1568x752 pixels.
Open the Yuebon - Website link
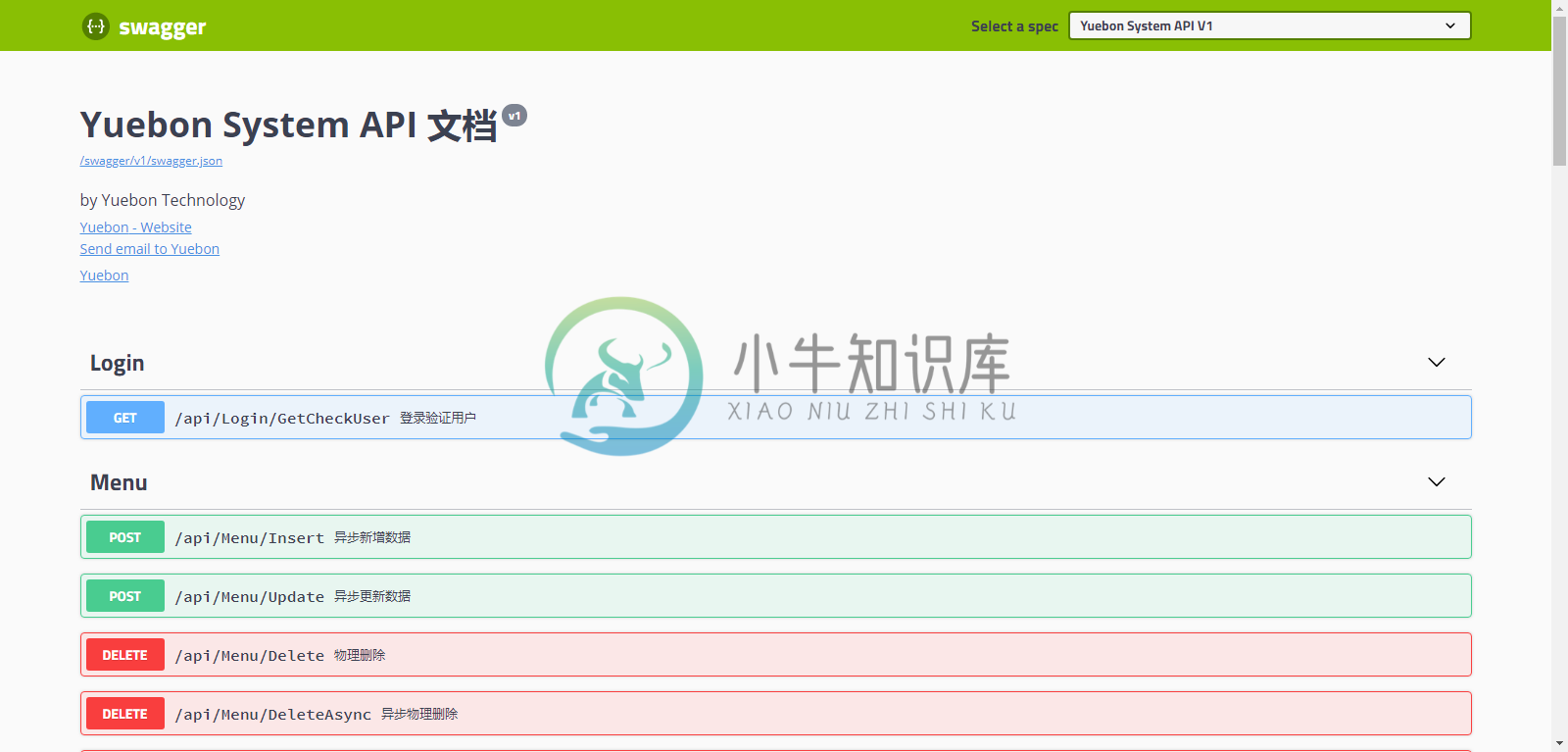pos(135,227)
